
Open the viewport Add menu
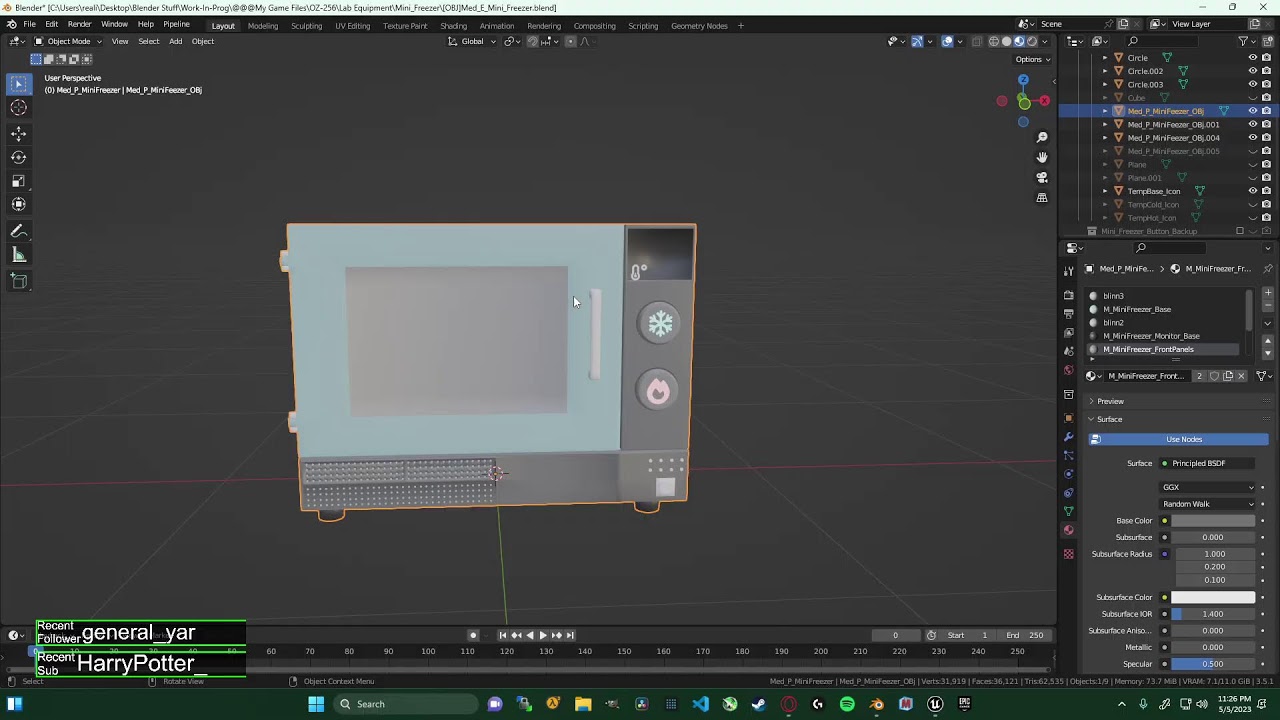175,41
